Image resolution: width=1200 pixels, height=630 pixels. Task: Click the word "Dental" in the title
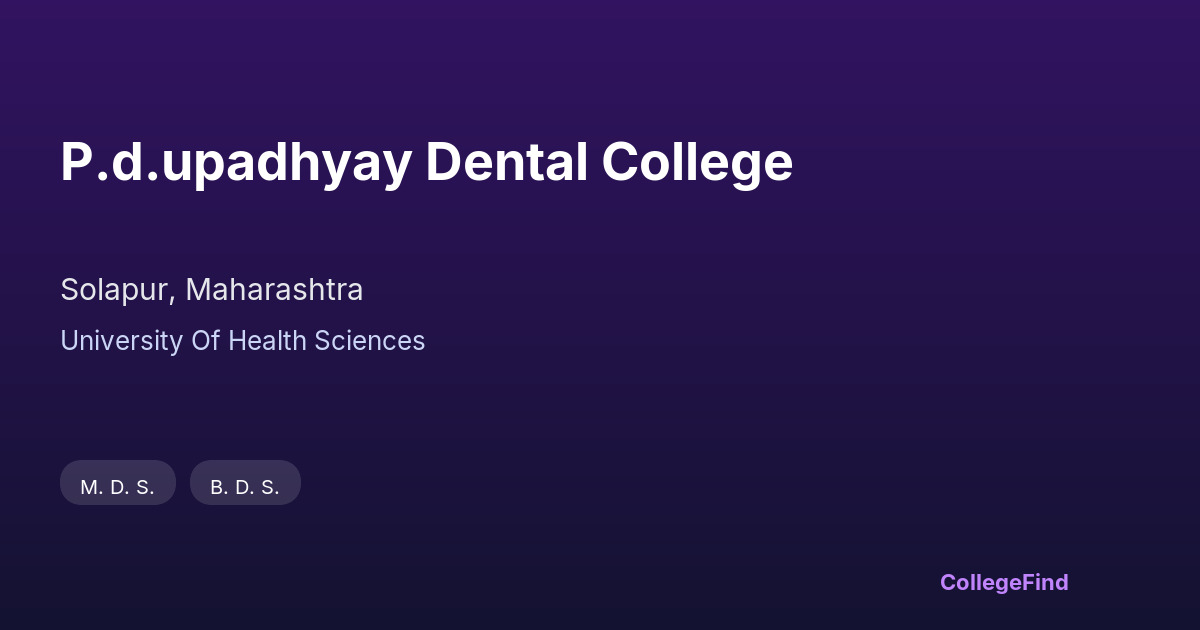pyautogui.click(x=506, y=163)
